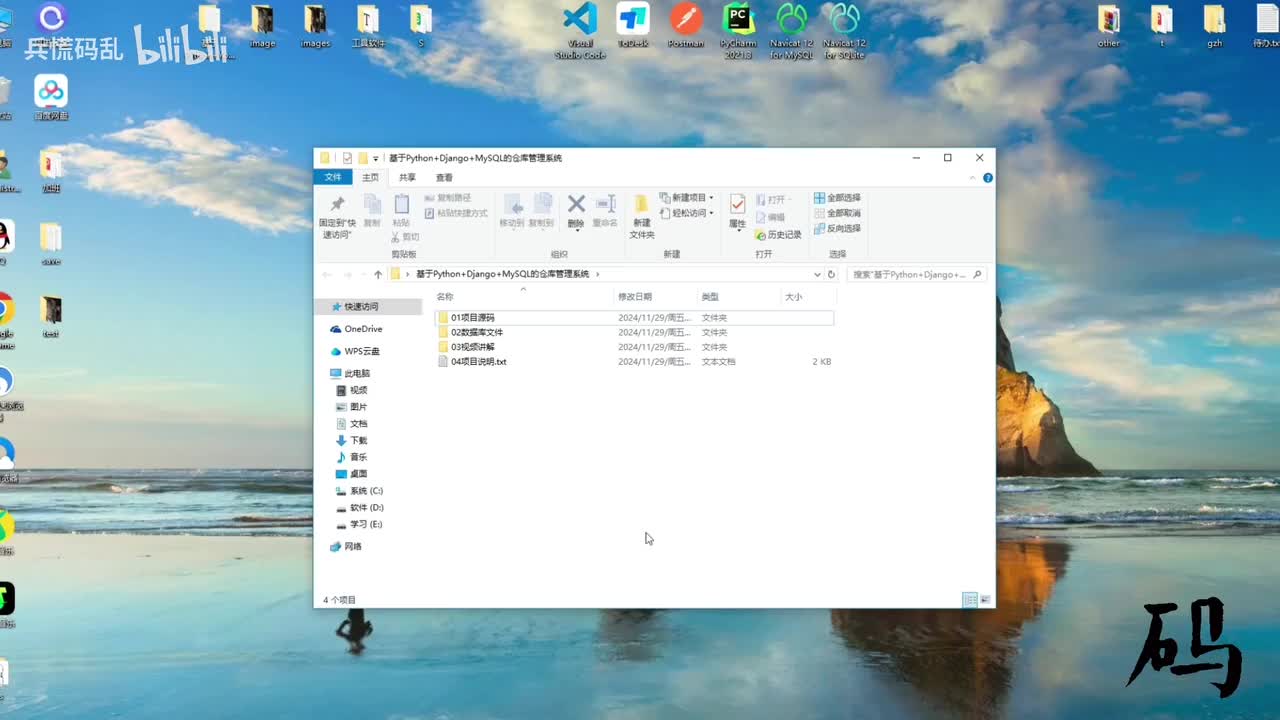This screenshot has width=1280, height=720.
Task: Click the Up one level arrow
Action: point(378,274)
